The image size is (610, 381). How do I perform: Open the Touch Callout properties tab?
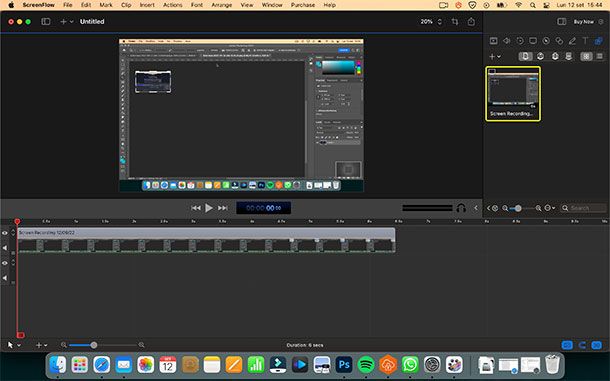(559, 40)
